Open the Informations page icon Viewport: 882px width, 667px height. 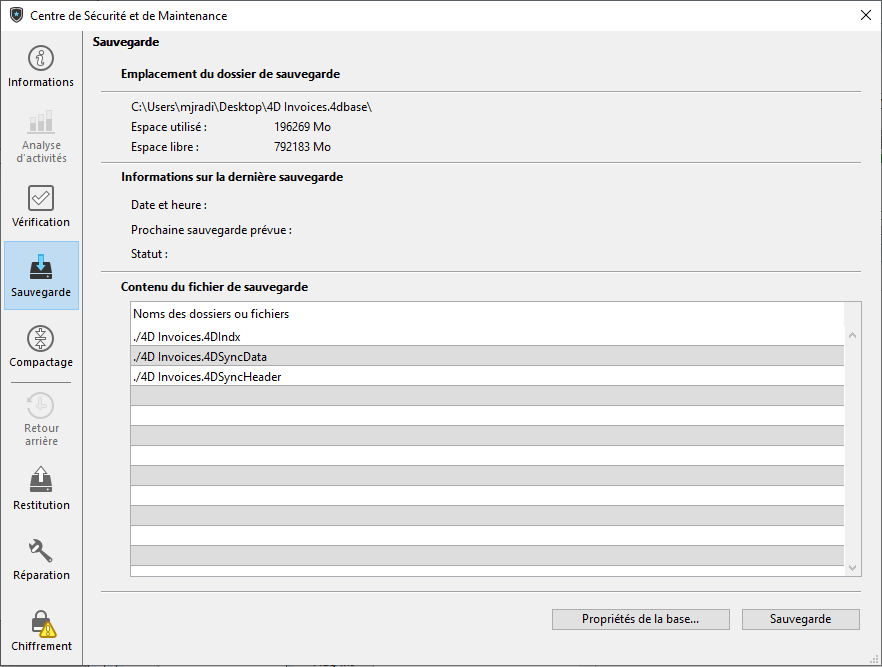coord(41,58)
